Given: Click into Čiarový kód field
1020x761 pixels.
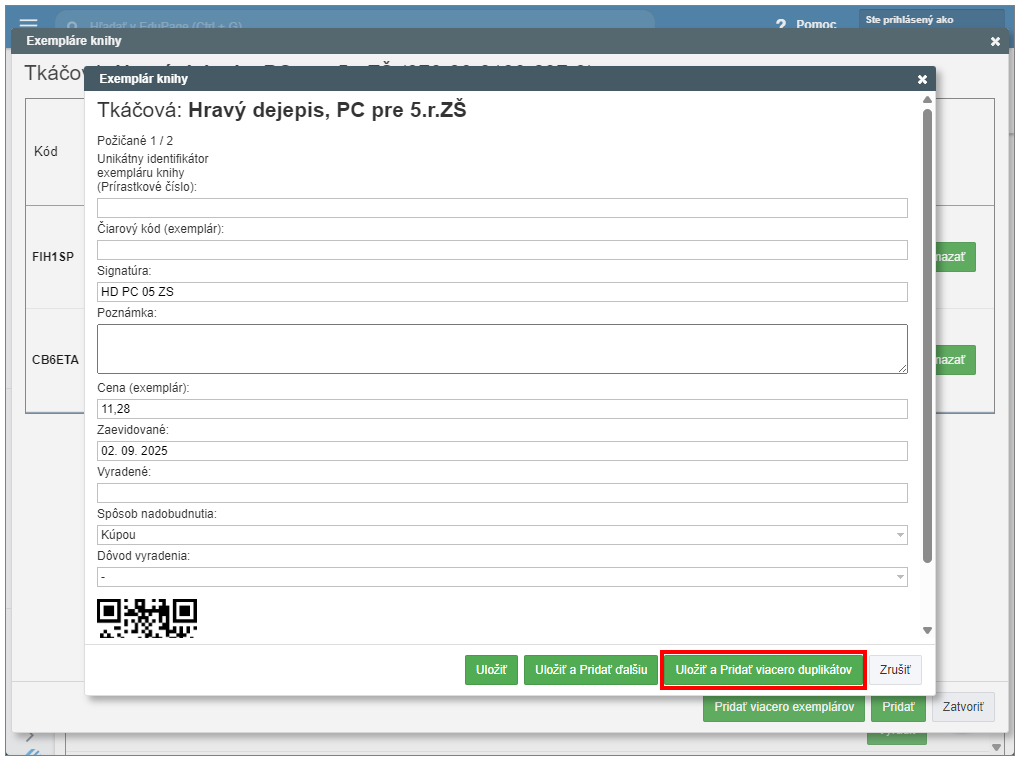Looking at the screenshot, I should [x=502, y=250].
